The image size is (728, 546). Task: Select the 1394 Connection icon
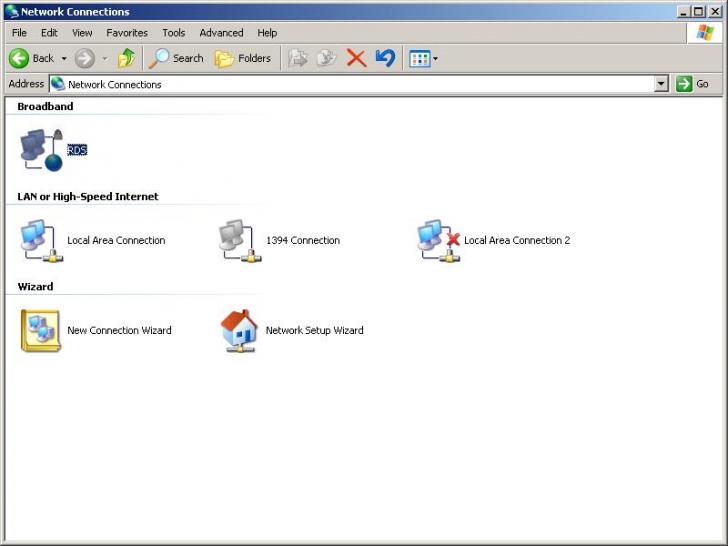click(239, 241)
